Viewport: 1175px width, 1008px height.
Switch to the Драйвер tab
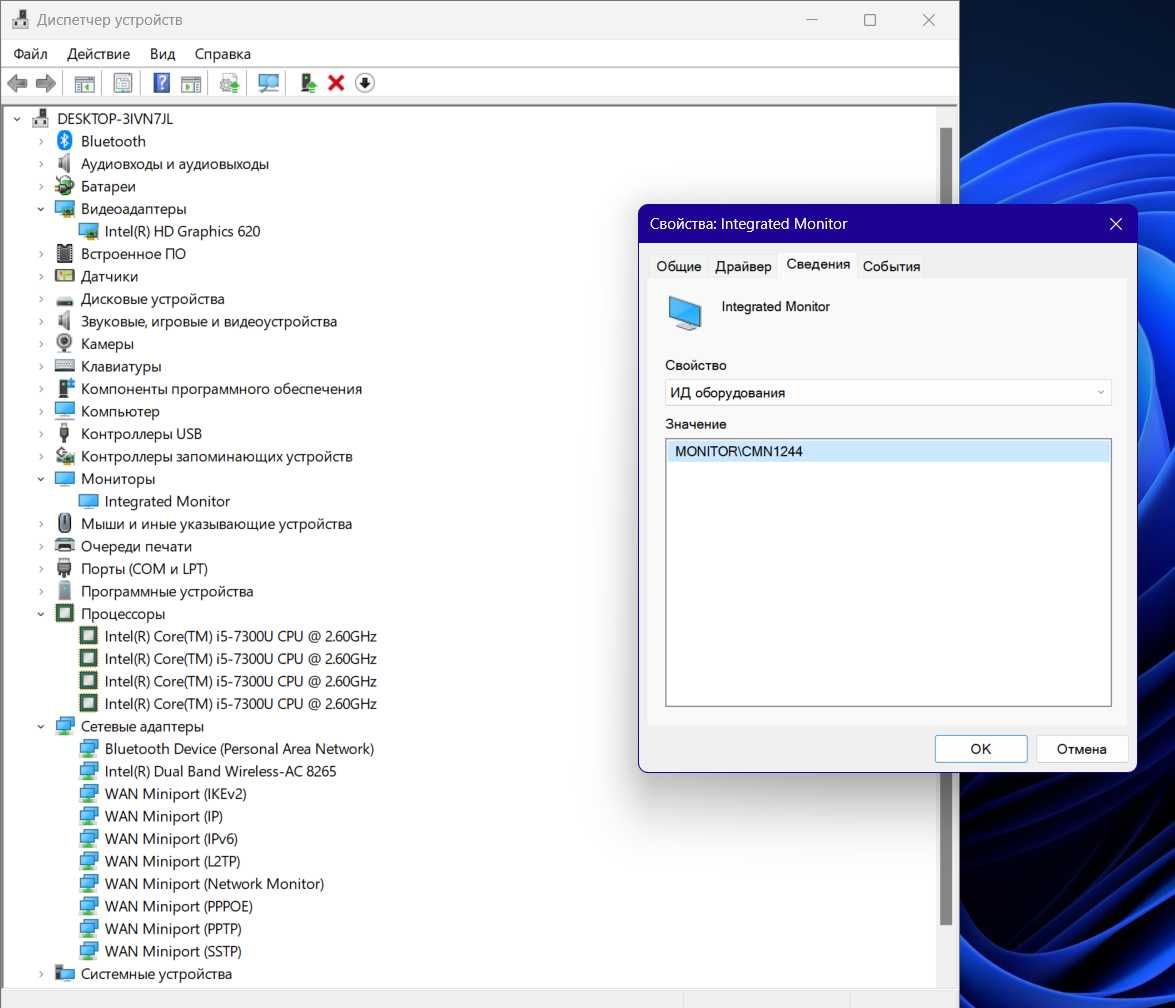pyautogui.click(x=743, y=266)
